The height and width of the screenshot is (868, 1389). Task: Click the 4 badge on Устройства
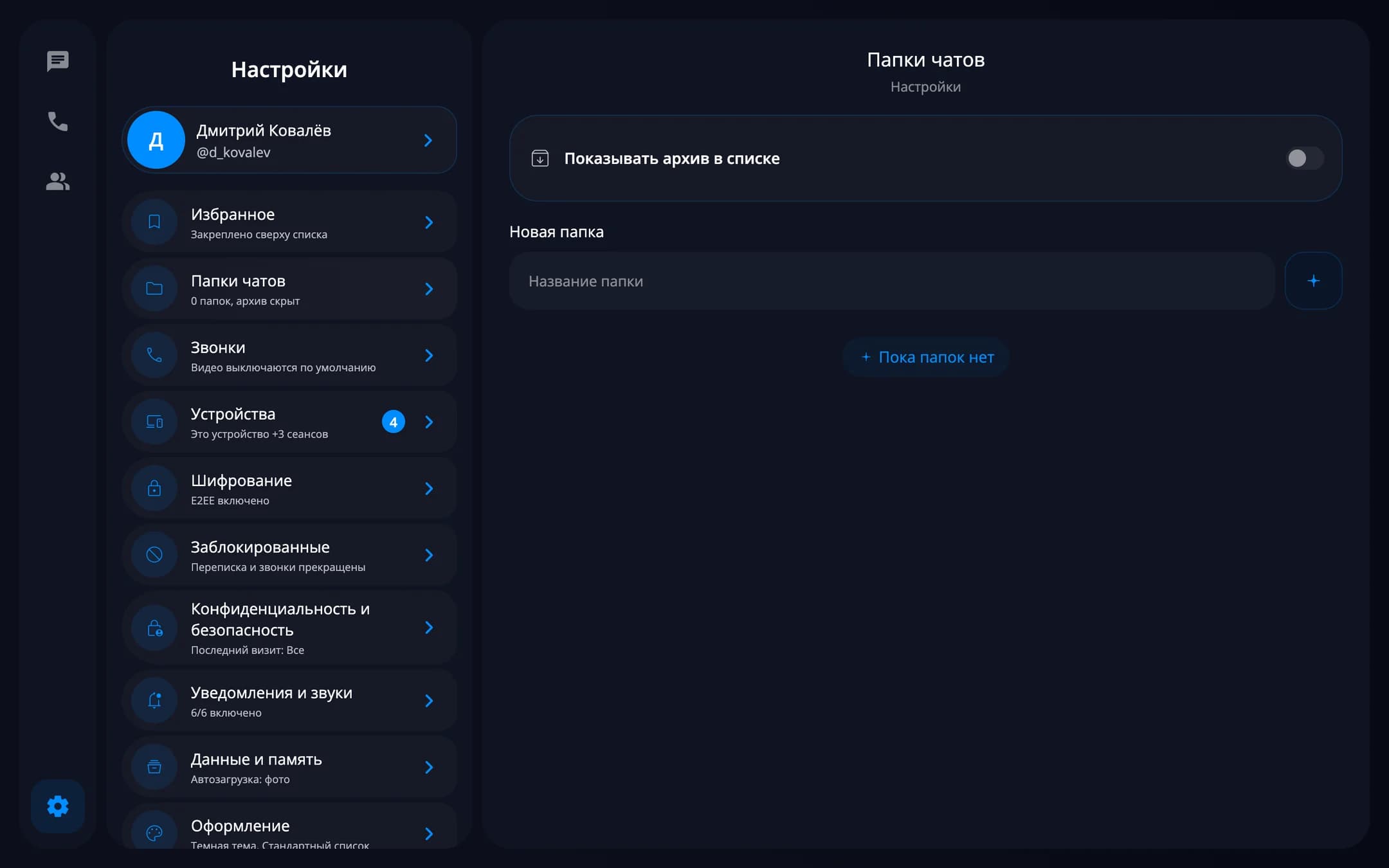pyautogui.click(x=394, y=422)
